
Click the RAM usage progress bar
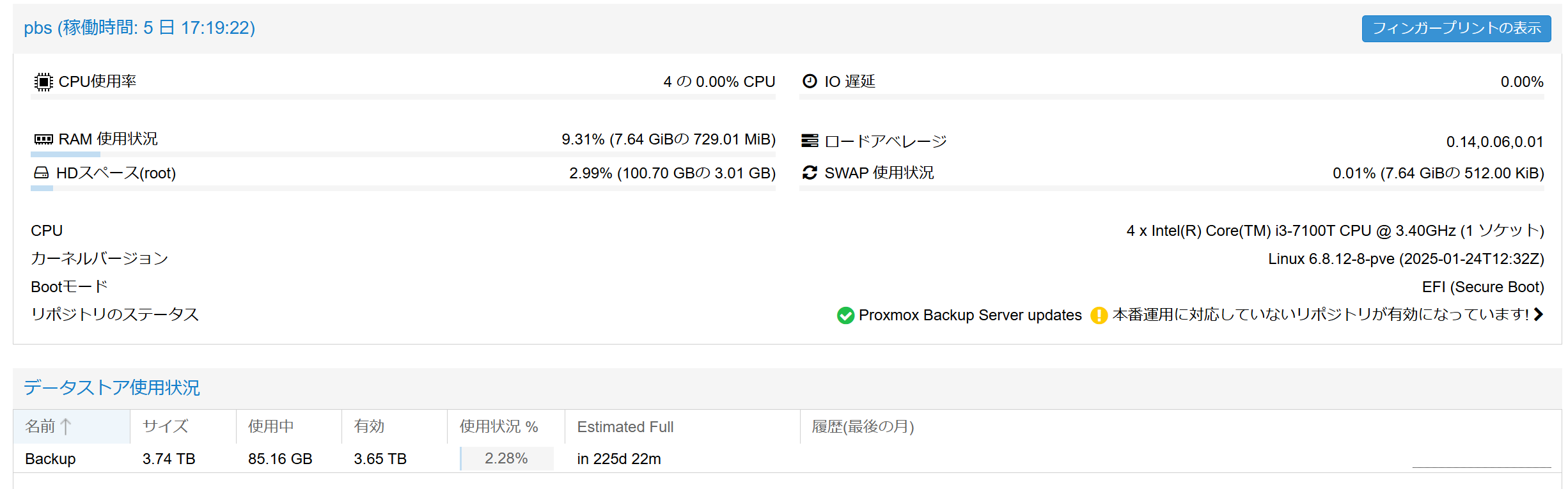(403, 154)
